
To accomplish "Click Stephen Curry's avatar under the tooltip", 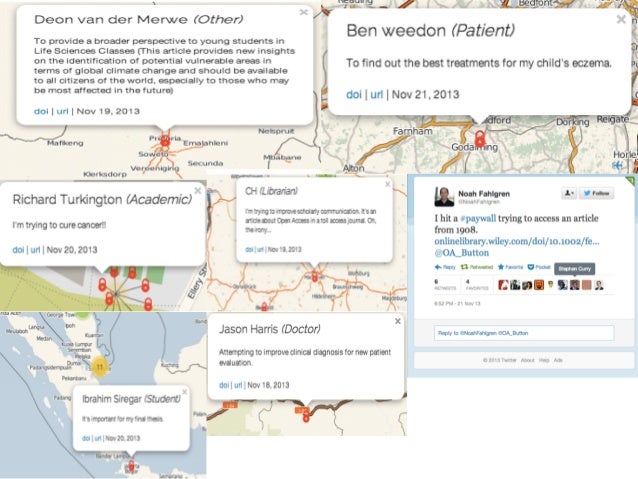I will click(575, 285).
